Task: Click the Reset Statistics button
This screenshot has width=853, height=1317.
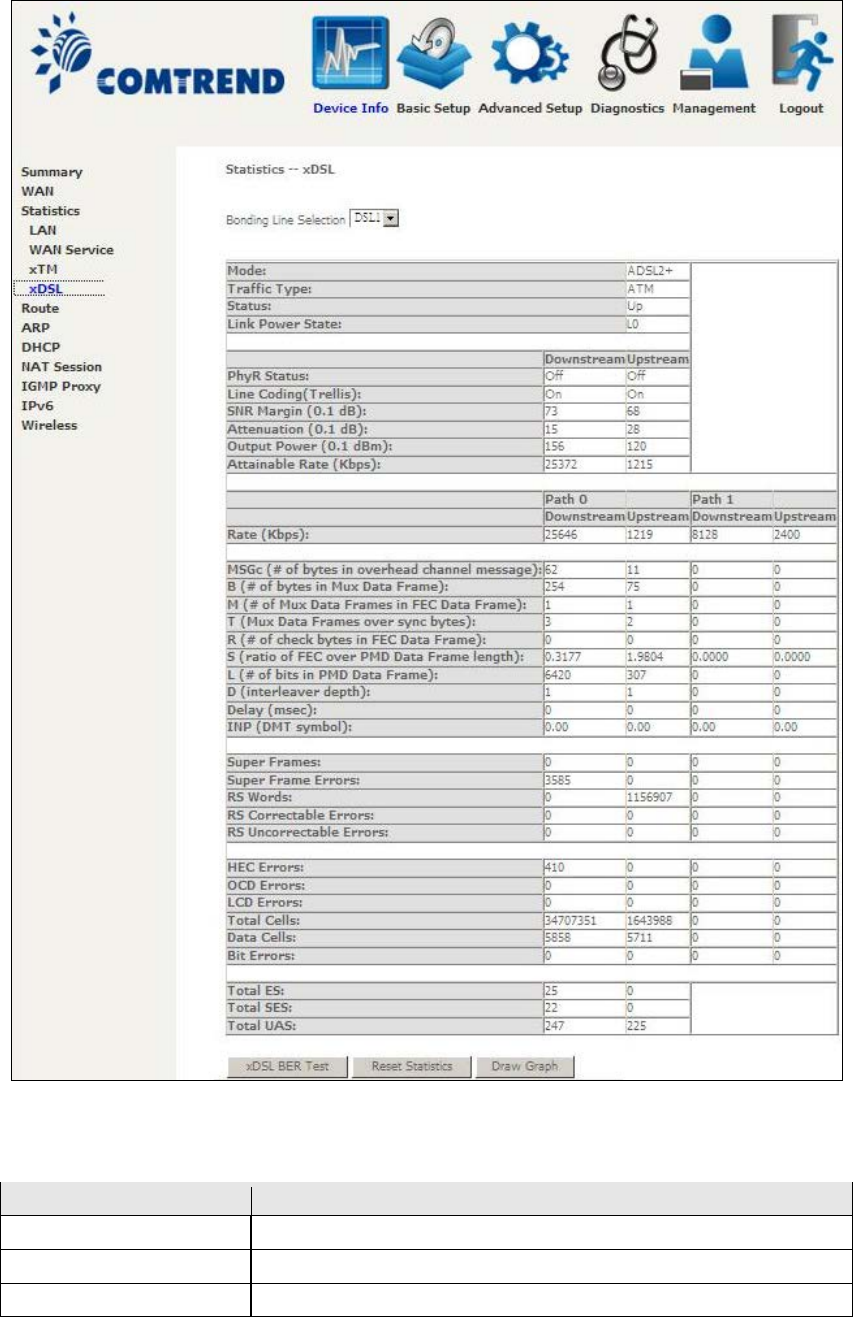Action: (x=411, y=1066)
